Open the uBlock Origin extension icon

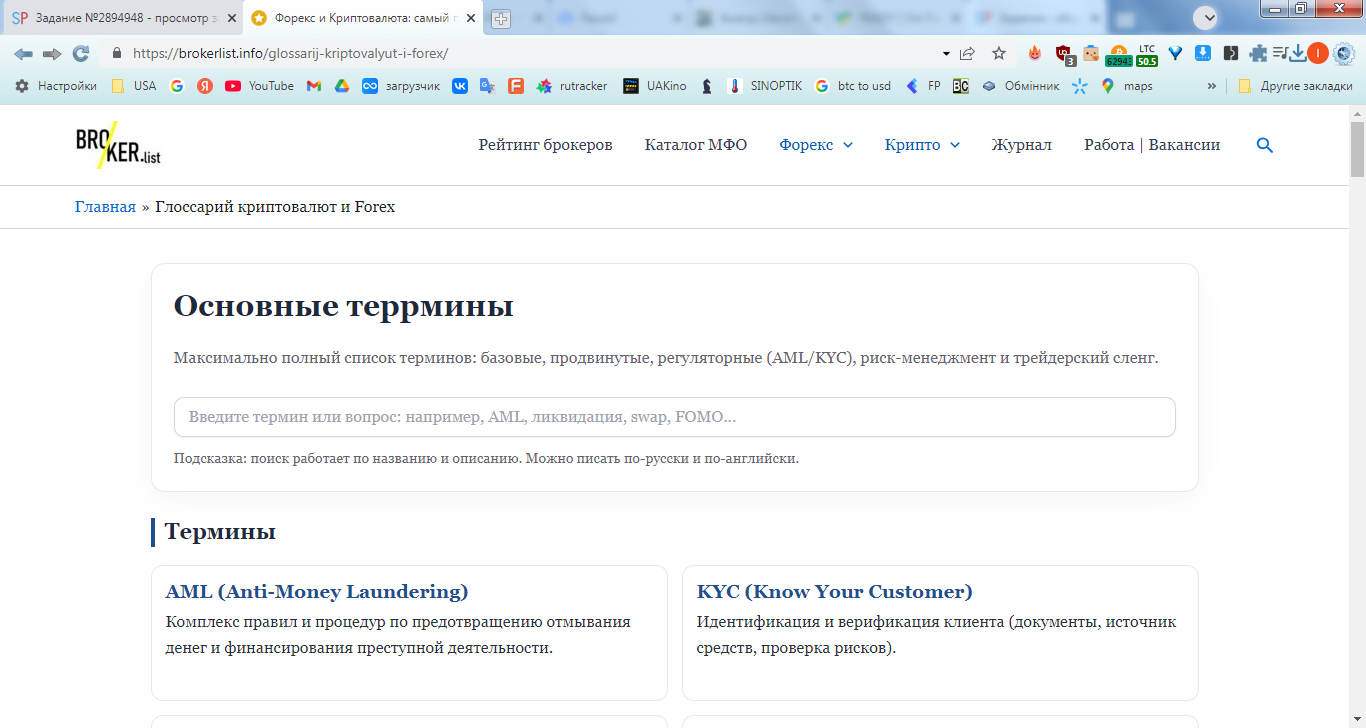click(x=1065, y=55)
